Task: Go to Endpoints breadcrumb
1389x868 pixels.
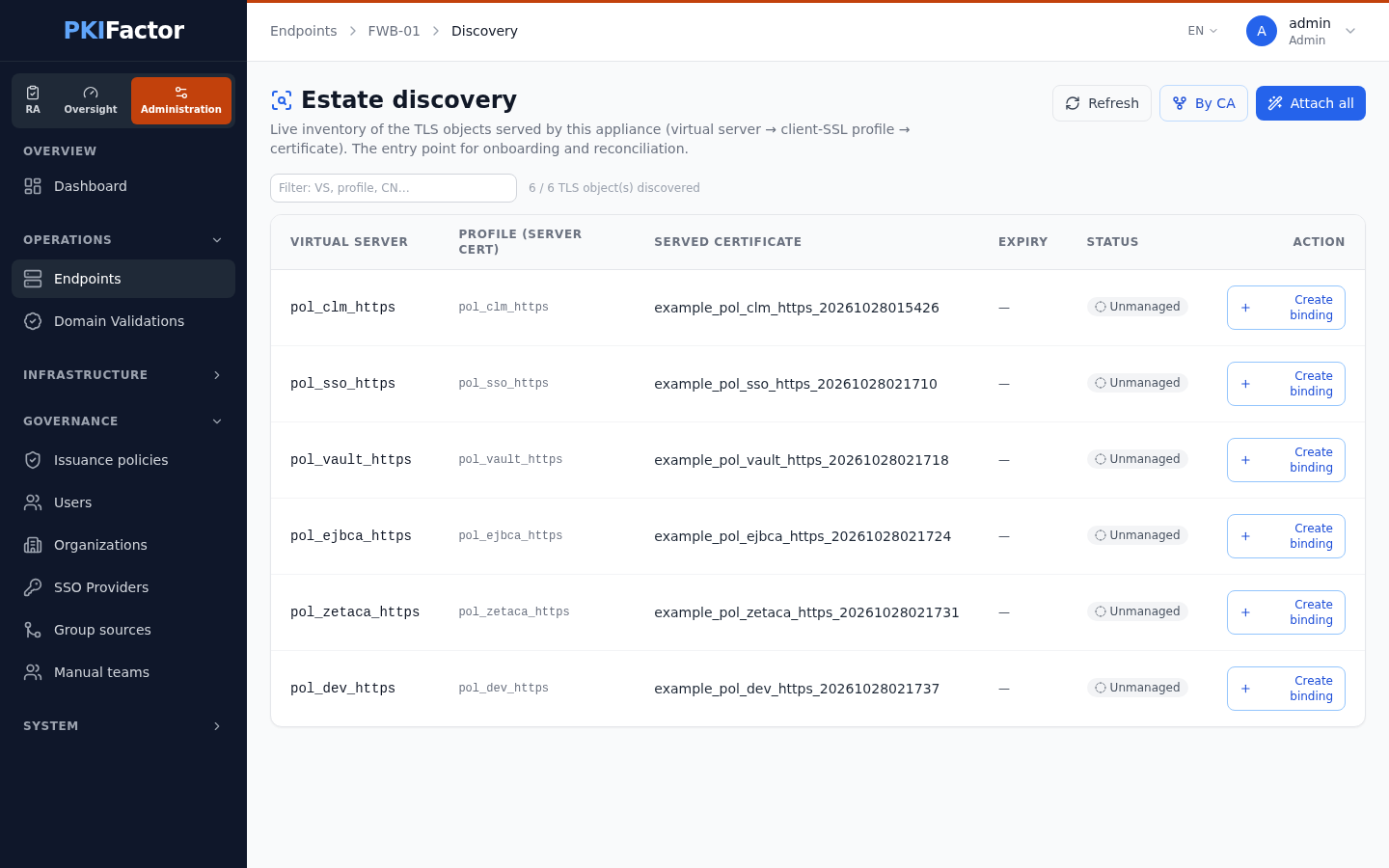Action: point(304,31)
